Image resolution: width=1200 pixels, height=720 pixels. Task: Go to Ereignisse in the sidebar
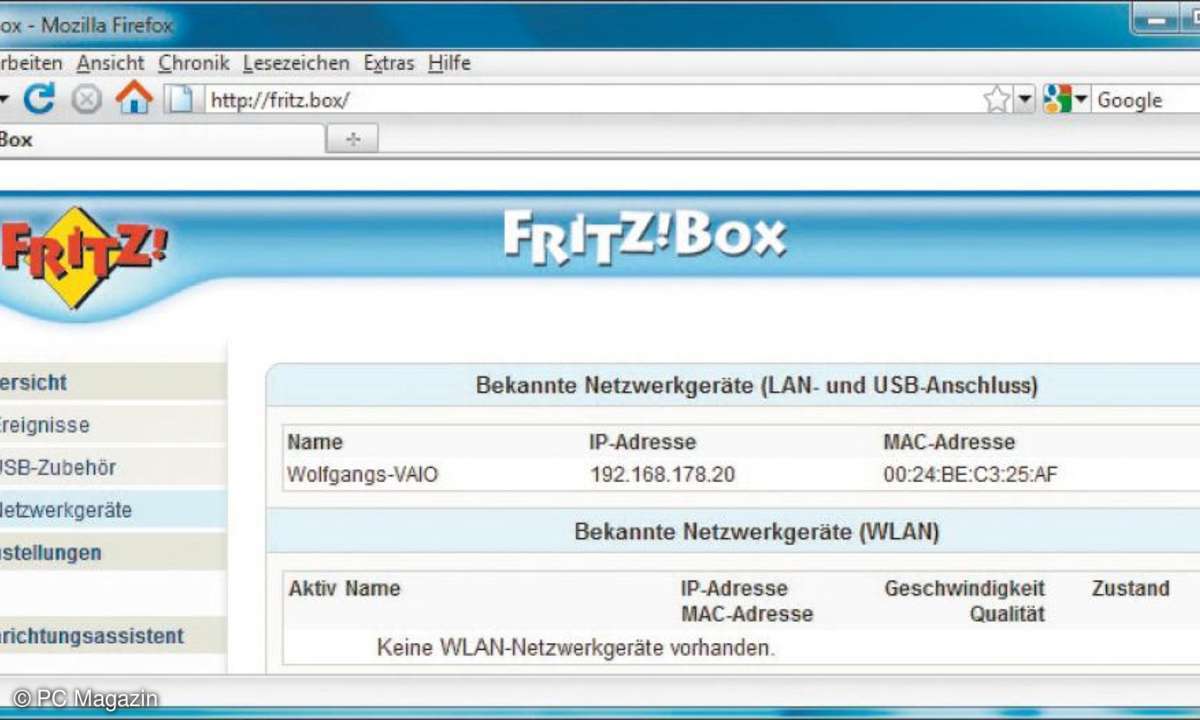point(45,425)
